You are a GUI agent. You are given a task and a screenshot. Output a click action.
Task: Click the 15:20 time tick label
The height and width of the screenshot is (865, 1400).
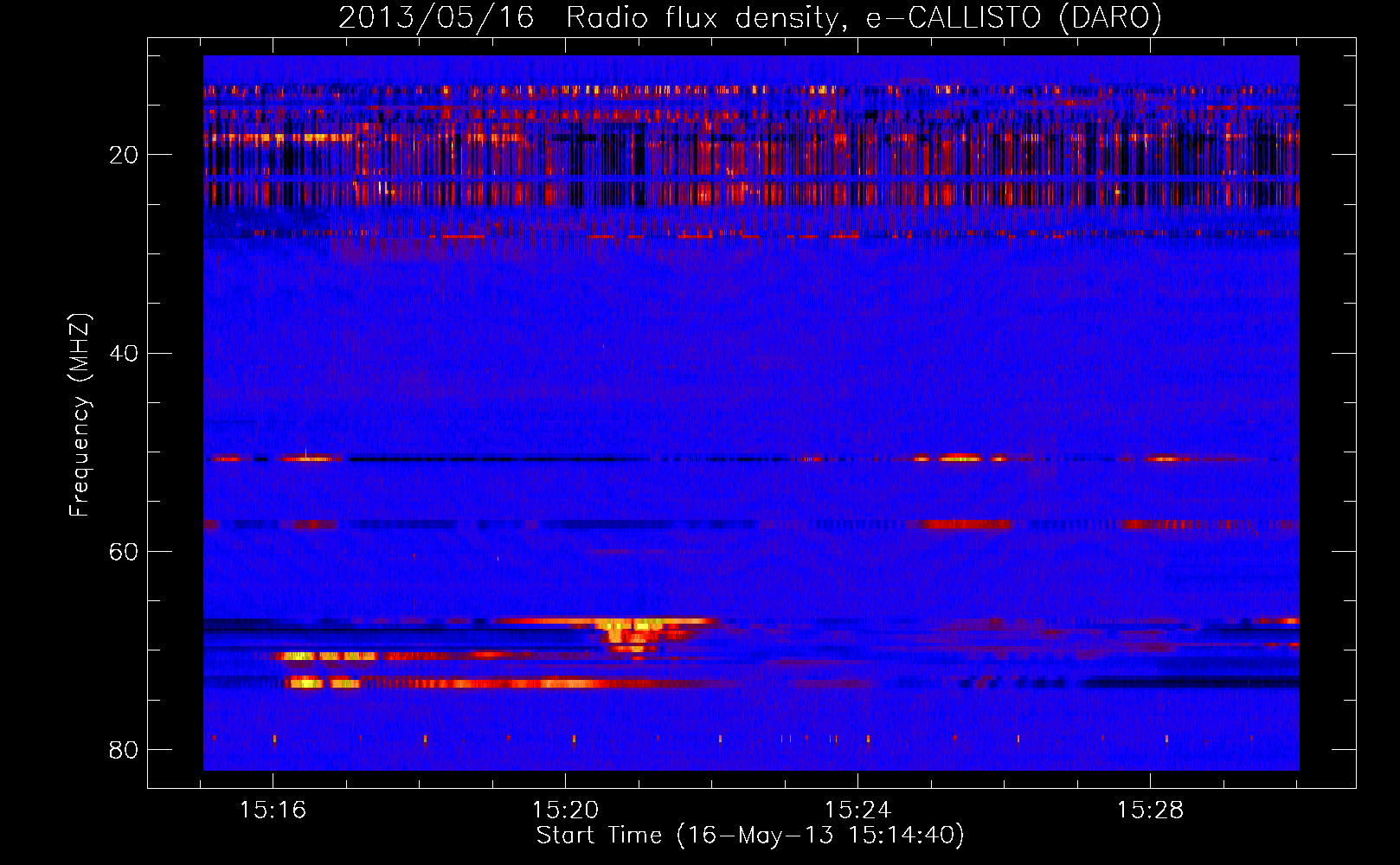[565, 811]
